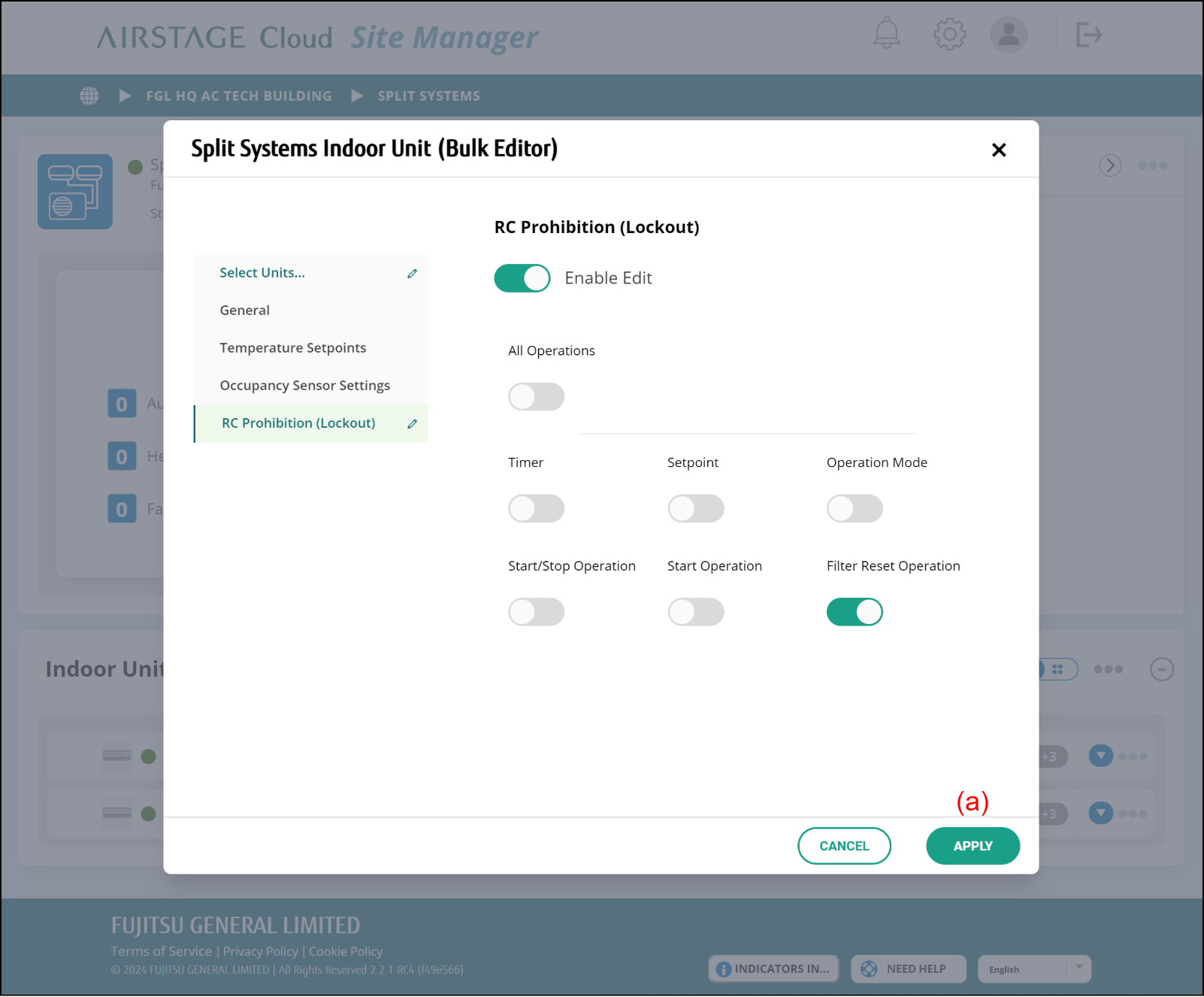The width and height of the screenshot is (1204, 997).
Task: Expand the second indoor unit row arrow
Action: click(1101, 813)
